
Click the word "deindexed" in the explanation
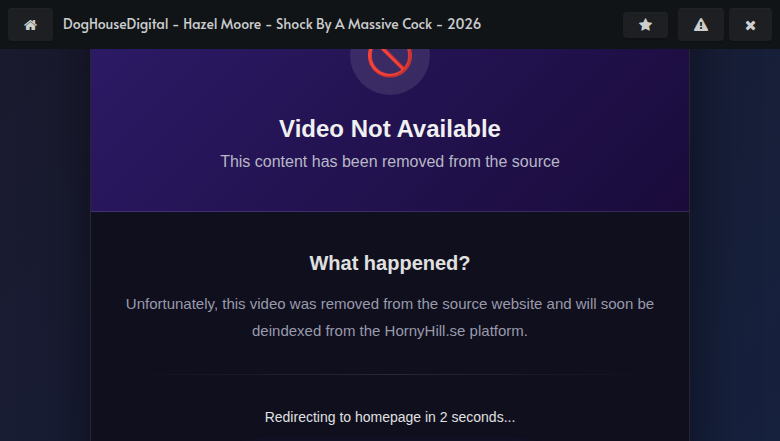[x=287, y=331]
